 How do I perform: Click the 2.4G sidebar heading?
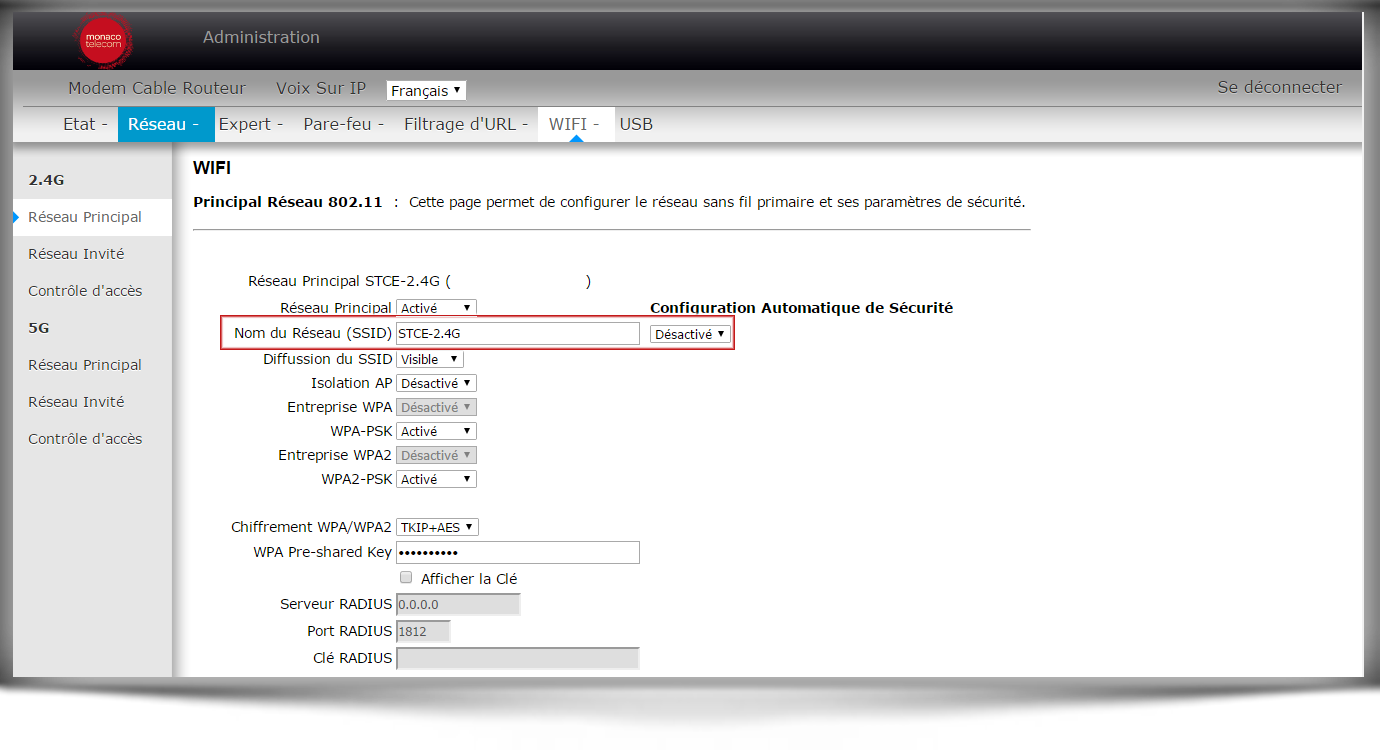[x=46, y=180]
